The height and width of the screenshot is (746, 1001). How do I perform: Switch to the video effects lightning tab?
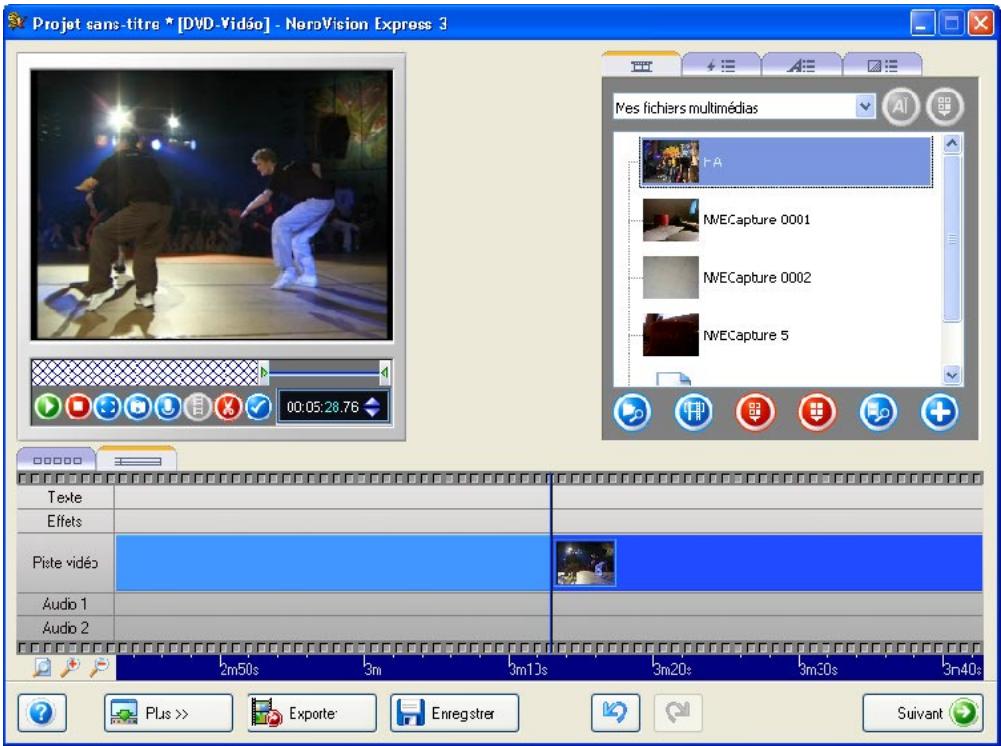(x=721, y=66)
